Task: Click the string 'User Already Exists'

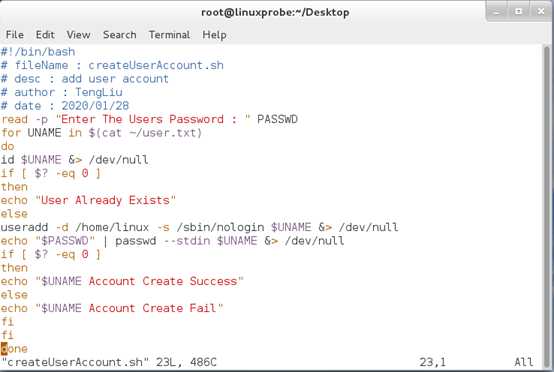Action: (105, 200)
